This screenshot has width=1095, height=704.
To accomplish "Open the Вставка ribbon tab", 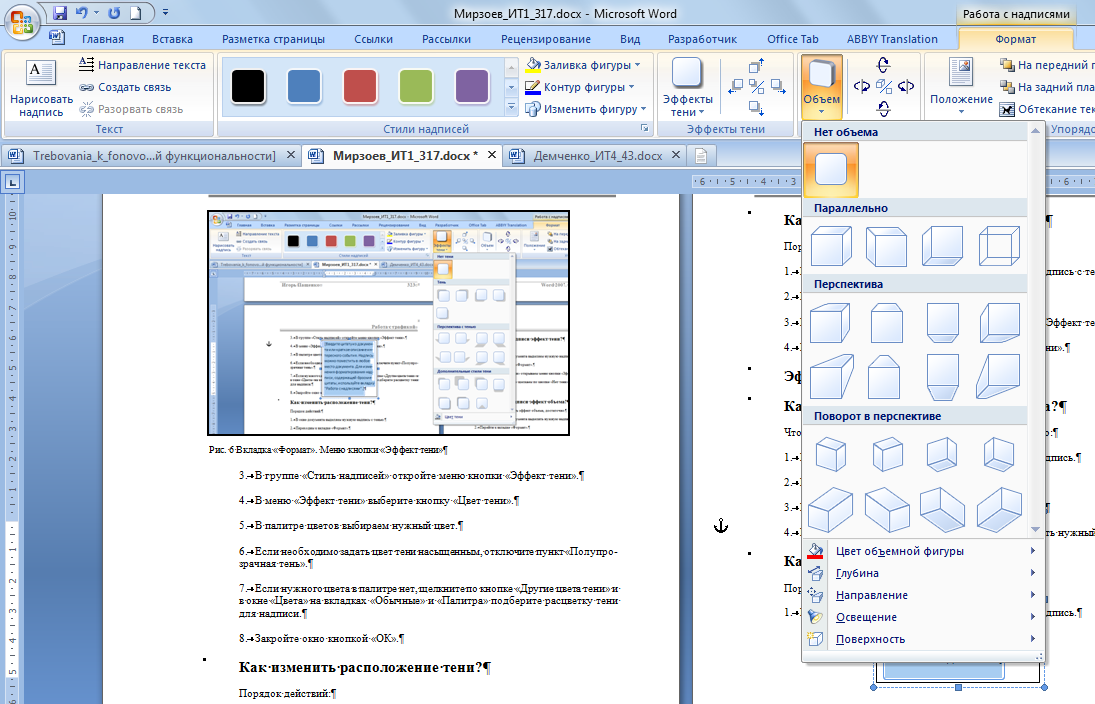I will (x=172, y=39).
